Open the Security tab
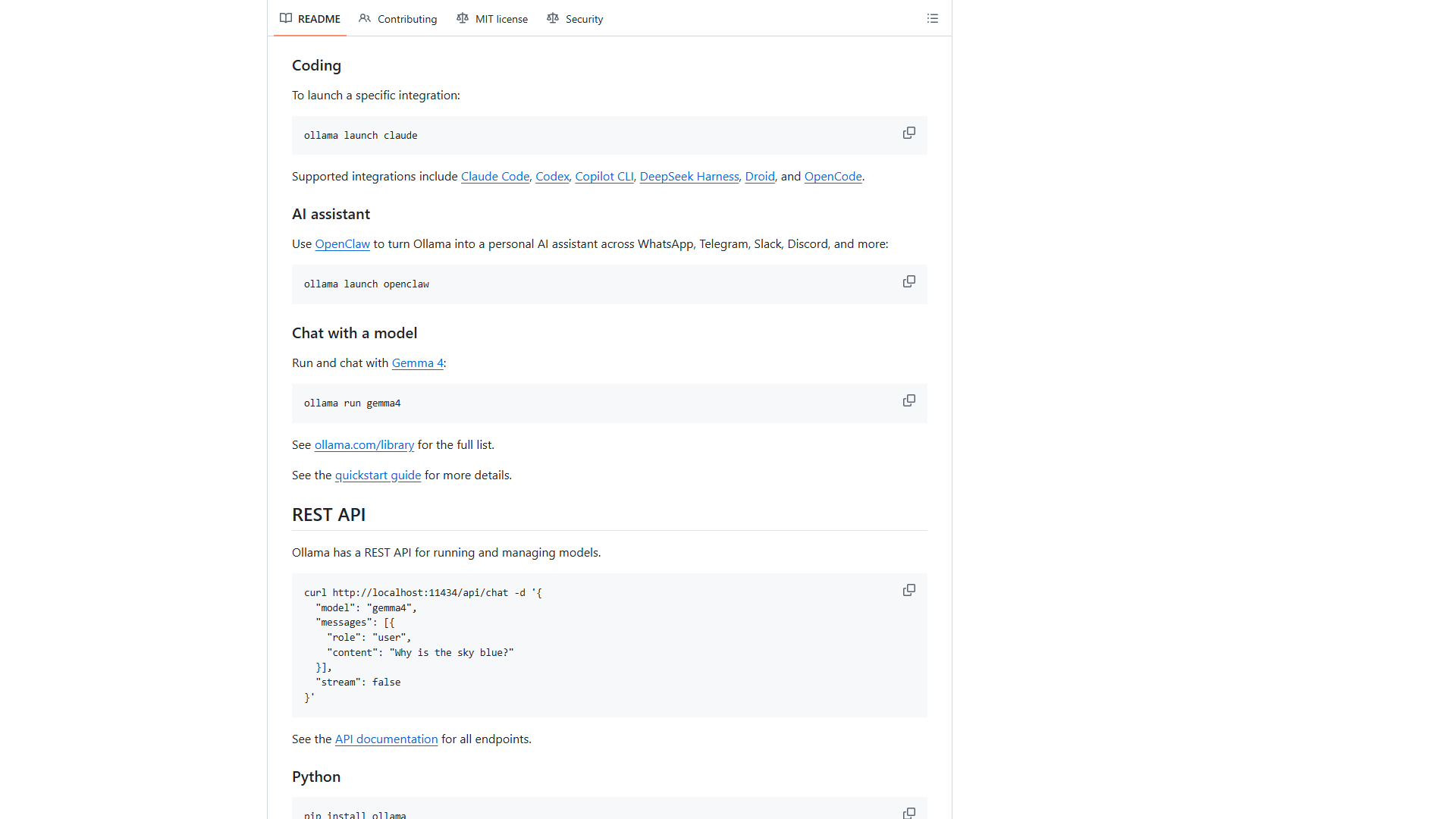Viewport: 1456px width, 819px height. point(575,18)
